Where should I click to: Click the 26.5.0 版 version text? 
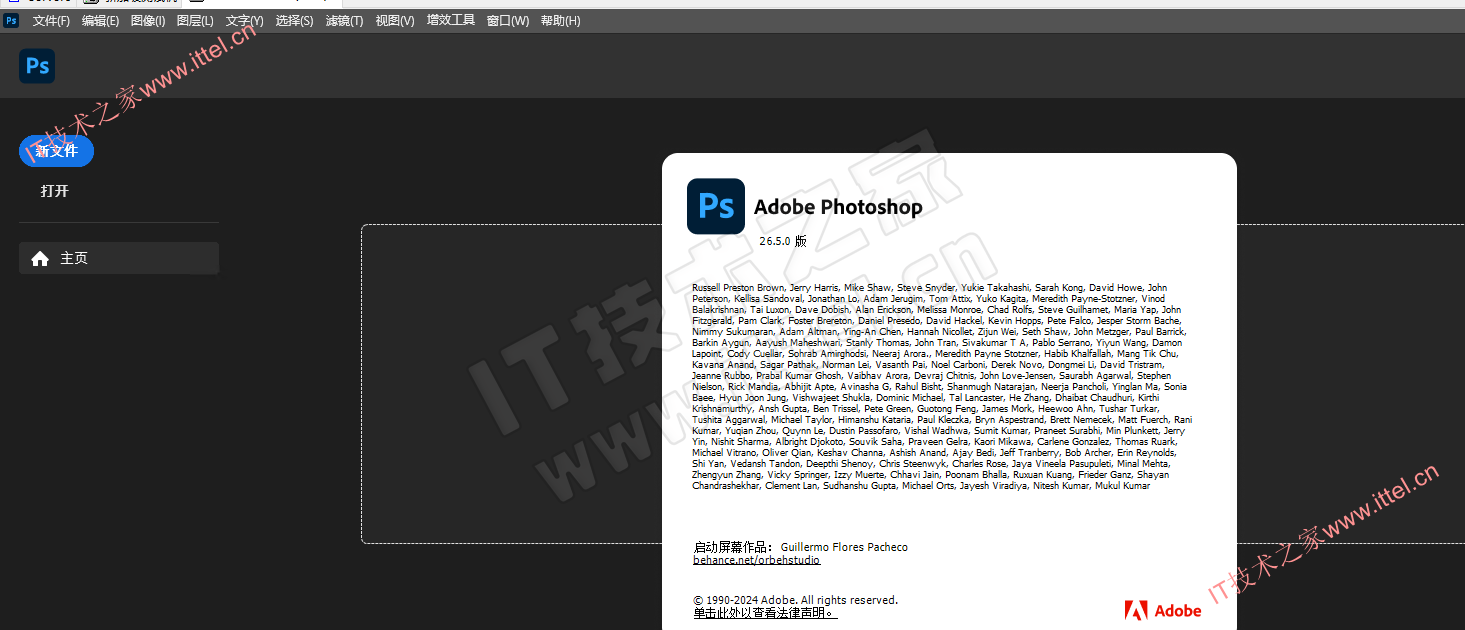782,242
